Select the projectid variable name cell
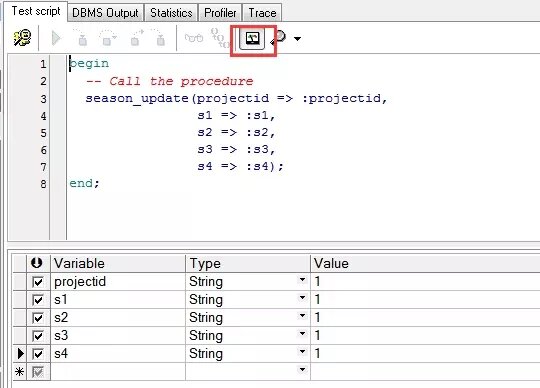 [118, 282]
